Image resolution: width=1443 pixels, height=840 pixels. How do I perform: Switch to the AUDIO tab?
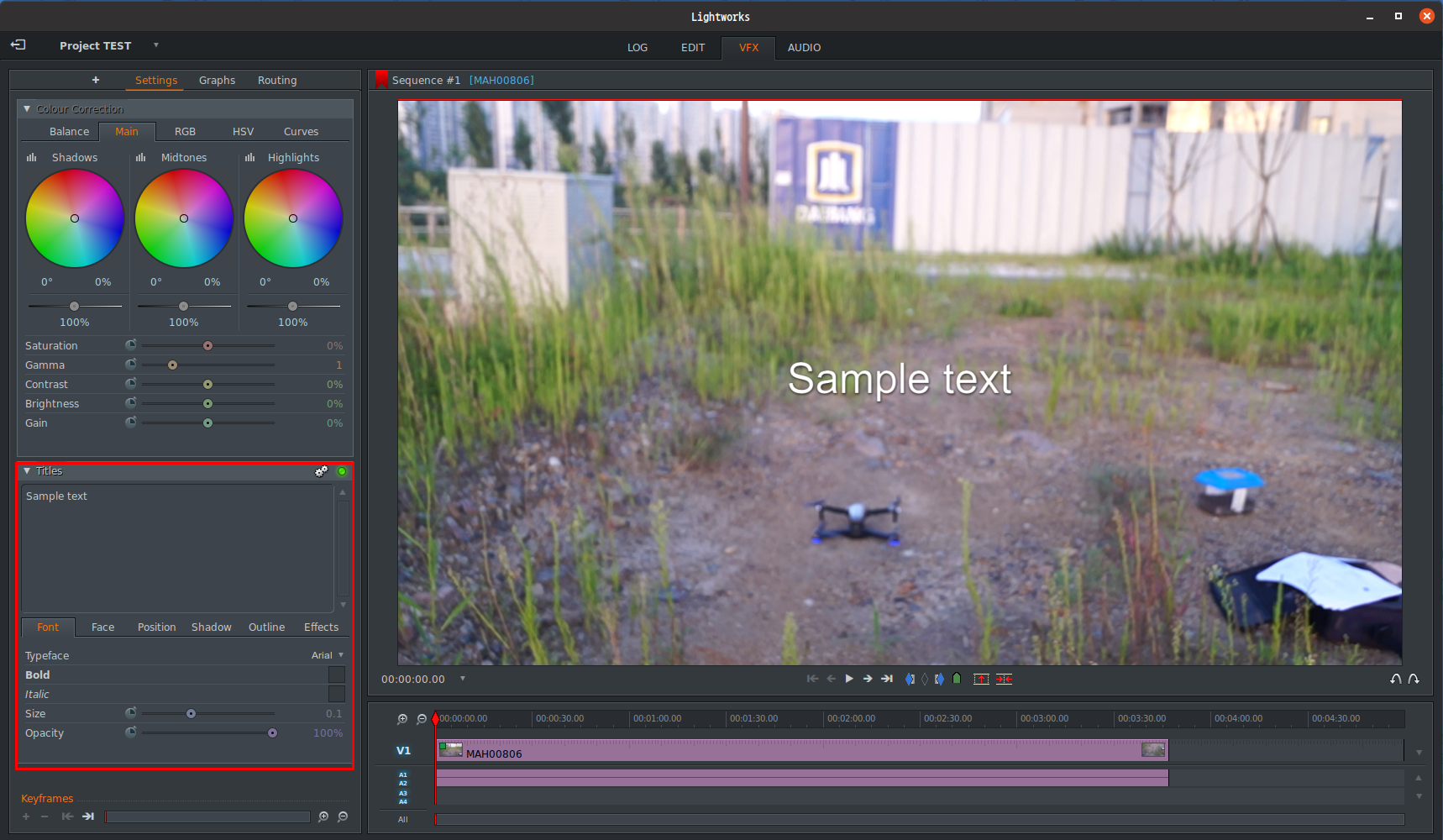[804, 48]
